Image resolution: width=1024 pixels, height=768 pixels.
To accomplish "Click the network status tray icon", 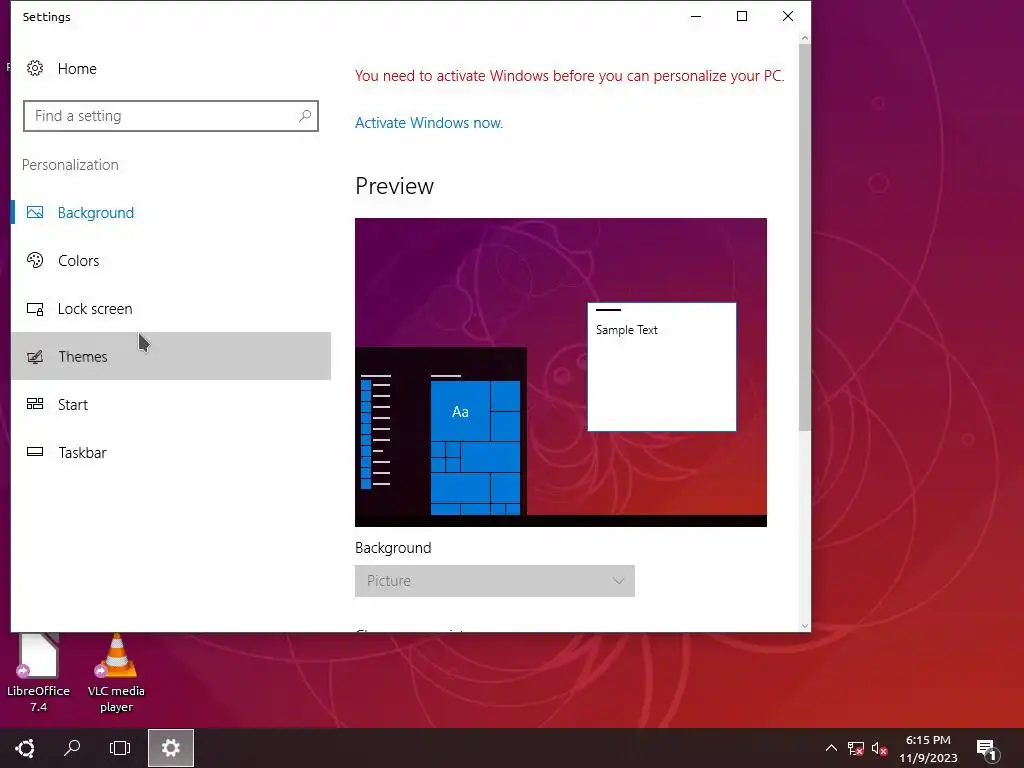I will [856, 748].
